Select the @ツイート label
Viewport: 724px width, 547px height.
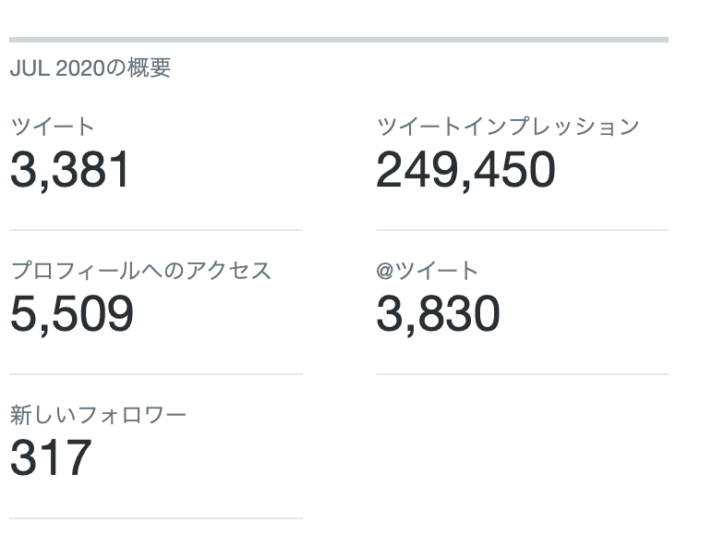click(427, 270)
